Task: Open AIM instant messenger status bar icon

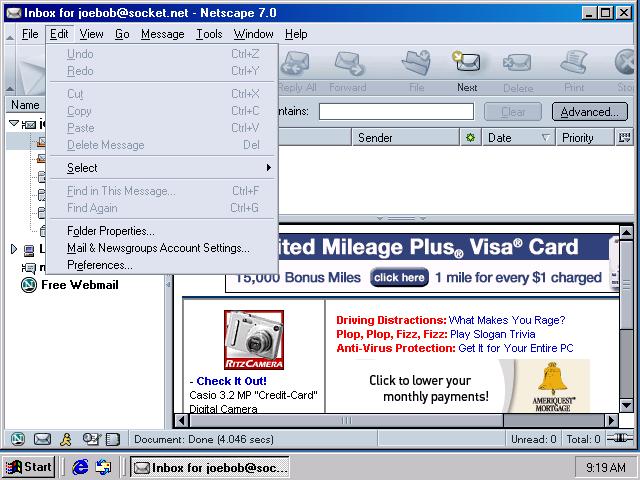Action: tap(66, 439)
